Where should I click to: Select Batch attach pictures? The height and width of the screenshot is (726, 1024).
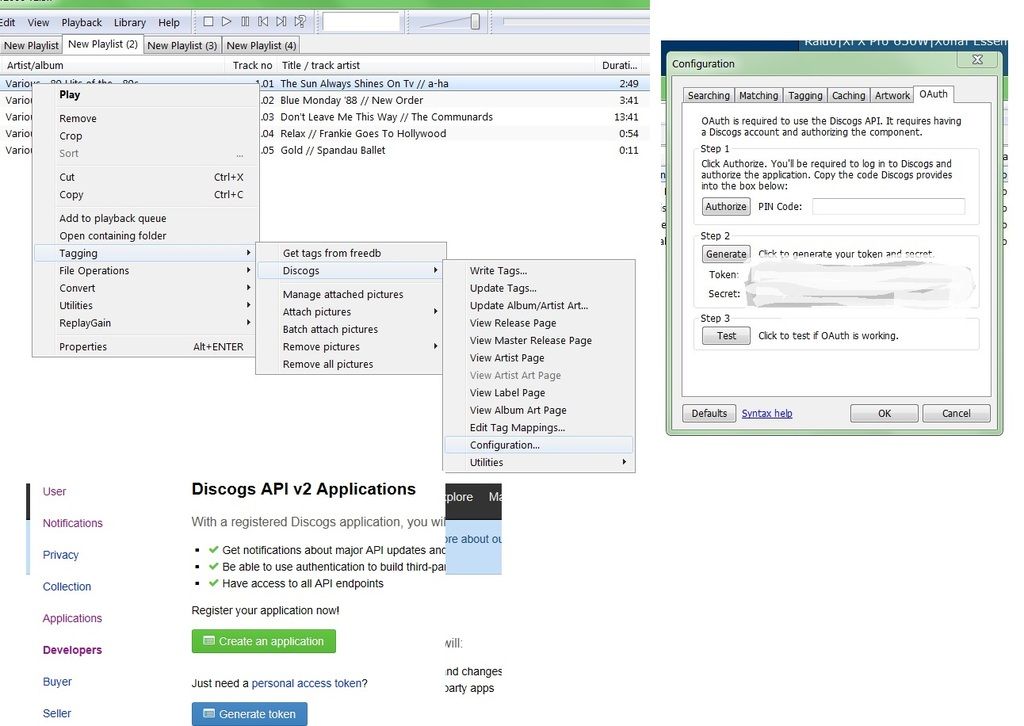coord(351,329)
